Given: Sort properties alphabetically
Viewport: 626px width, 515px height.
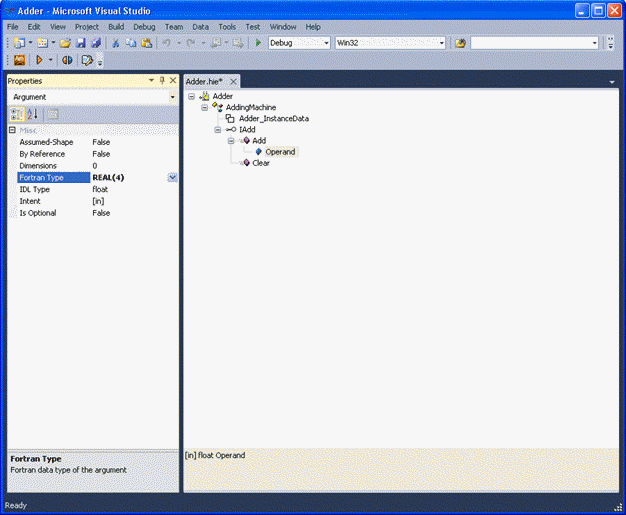Looking at the screenshot, I should (32, 115).
